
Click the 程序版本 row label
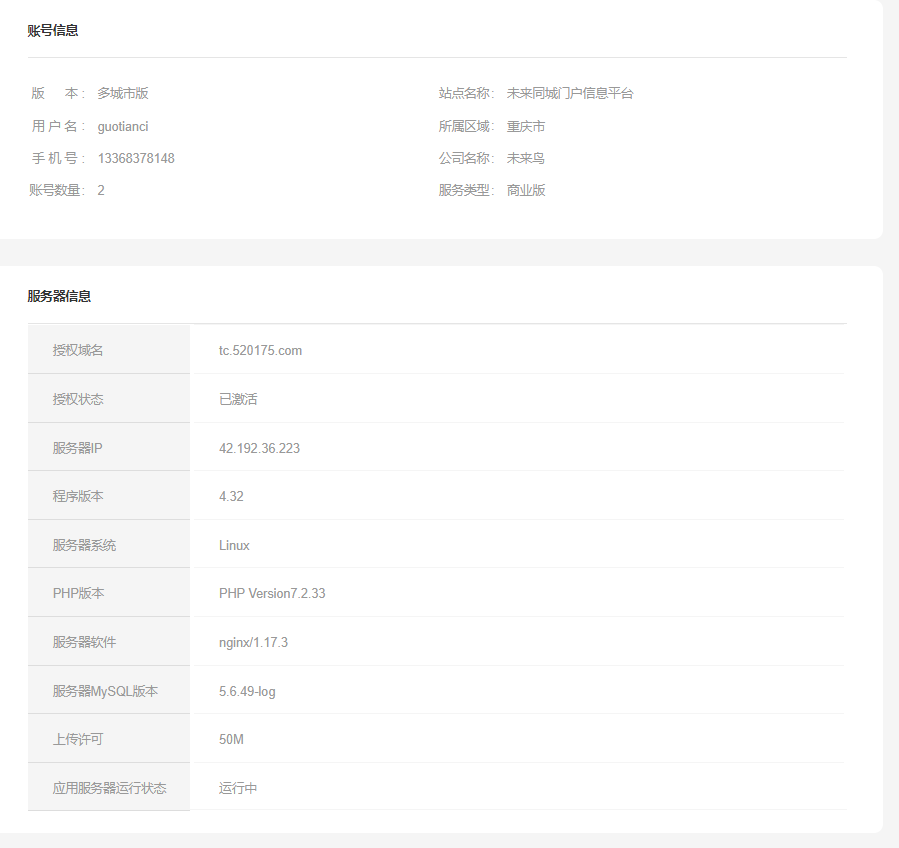click(78, 496)
